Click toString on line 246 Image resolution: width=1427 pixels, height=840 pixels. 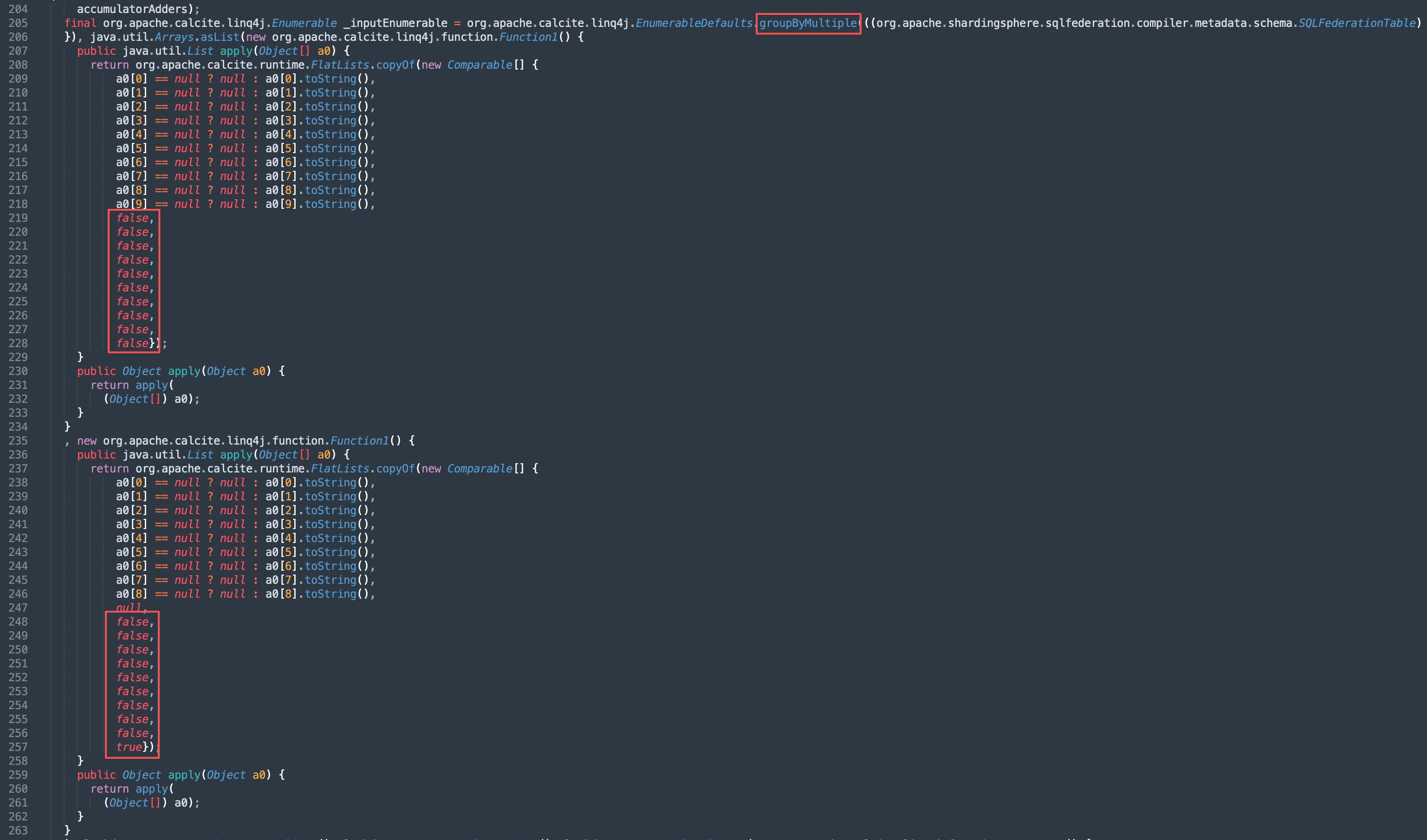[331, 594]
